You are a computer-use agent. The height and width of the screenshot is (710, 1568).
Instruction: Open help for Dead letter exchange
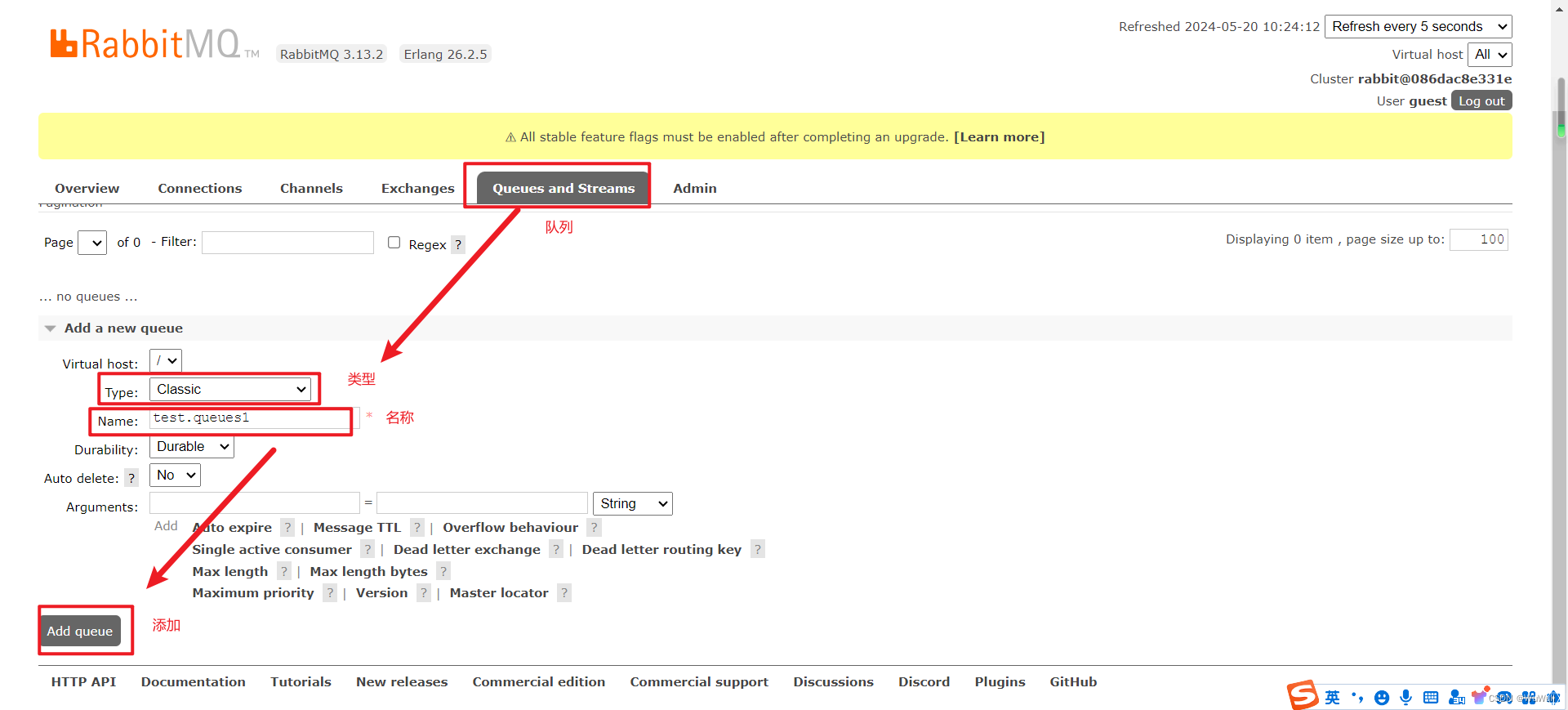coord(556,549)
